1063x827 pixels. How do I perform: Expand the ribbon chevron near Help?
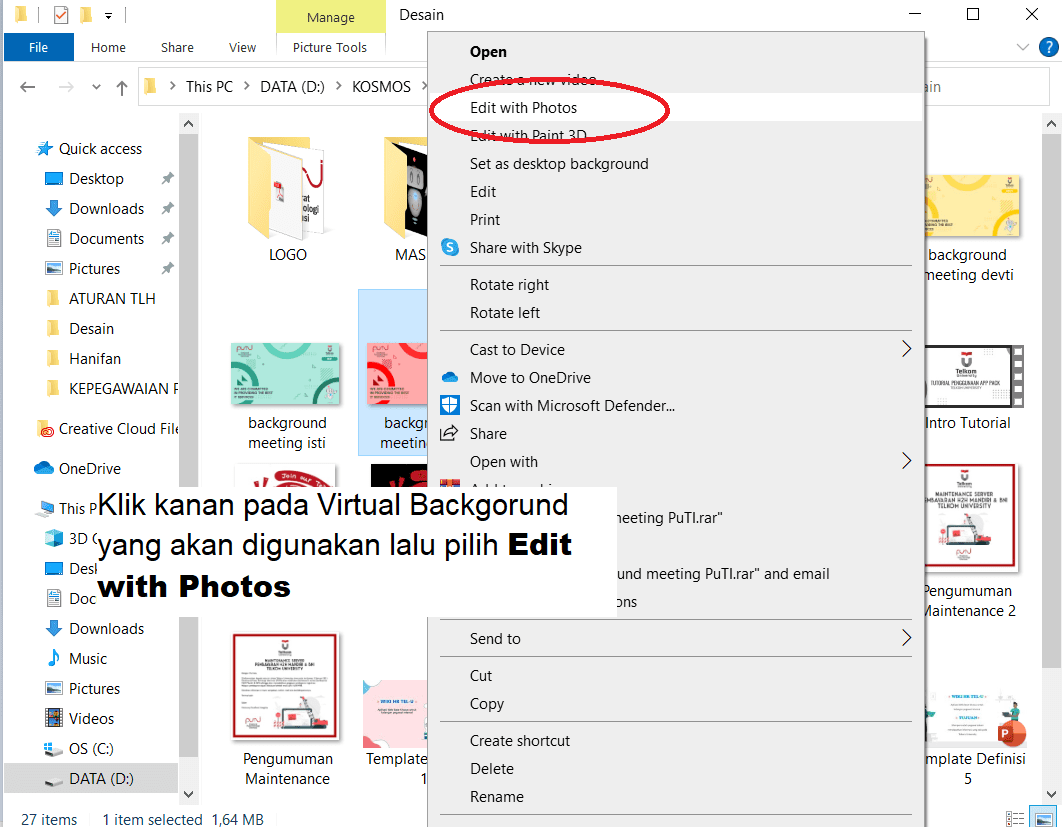coord(1023,47)
